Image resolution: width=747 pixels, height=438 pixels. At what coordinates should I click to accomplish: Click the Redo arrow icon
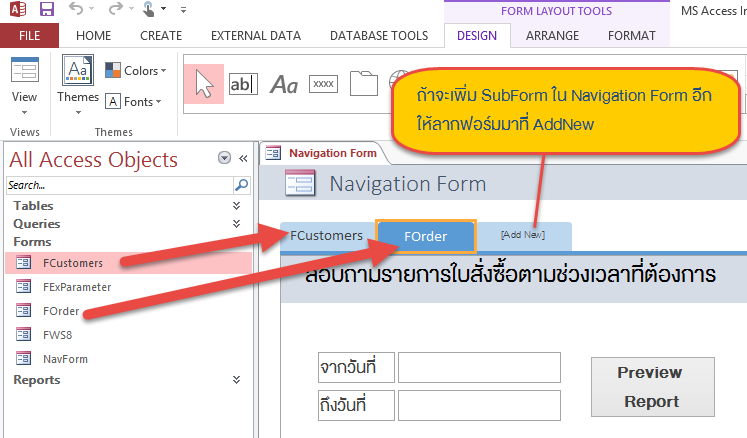point(115,9)
